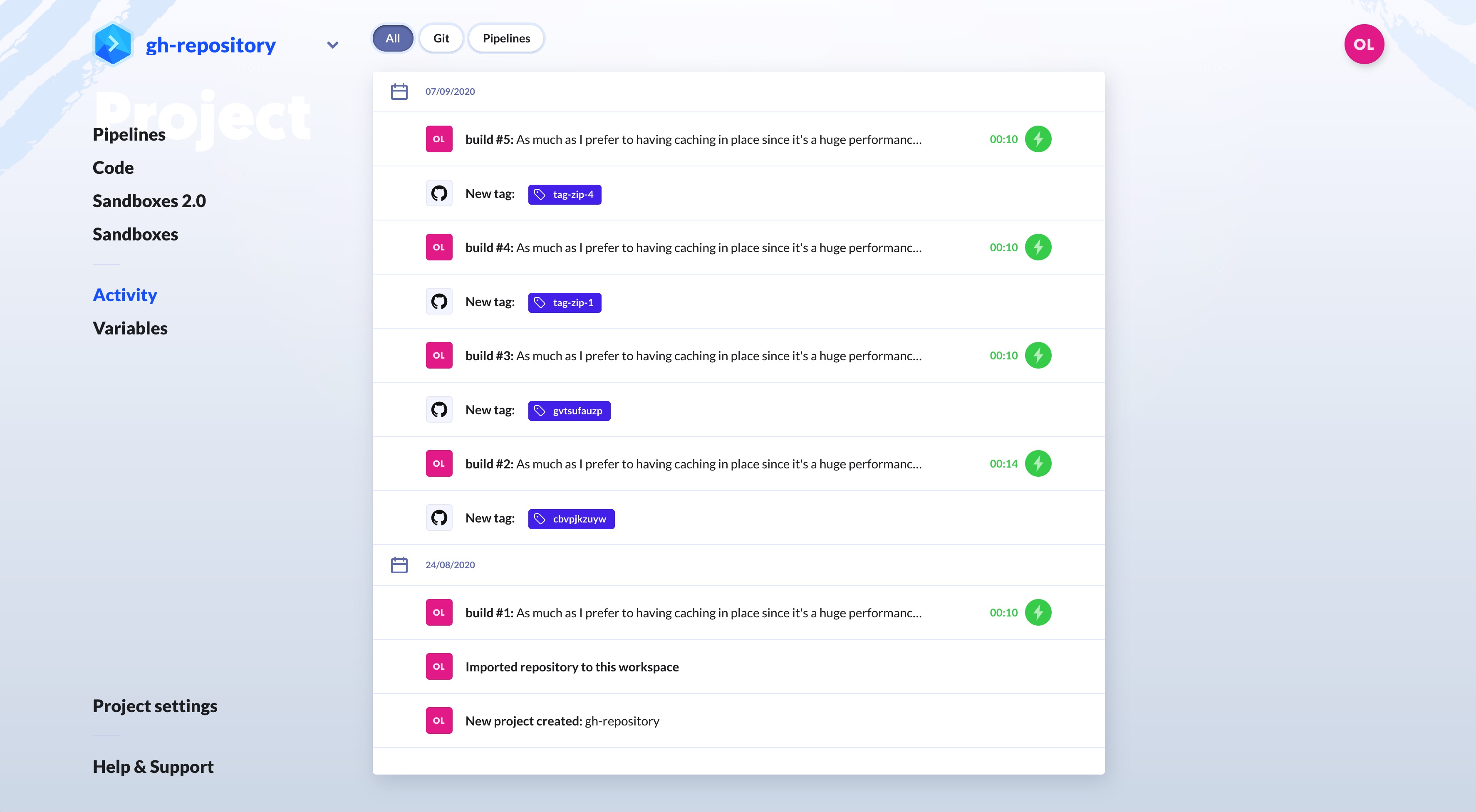The width and height of the screenshot is (1476, 812).
Task: Open the cbvpjkzuyw tag badge
Action: pos(571,519)
